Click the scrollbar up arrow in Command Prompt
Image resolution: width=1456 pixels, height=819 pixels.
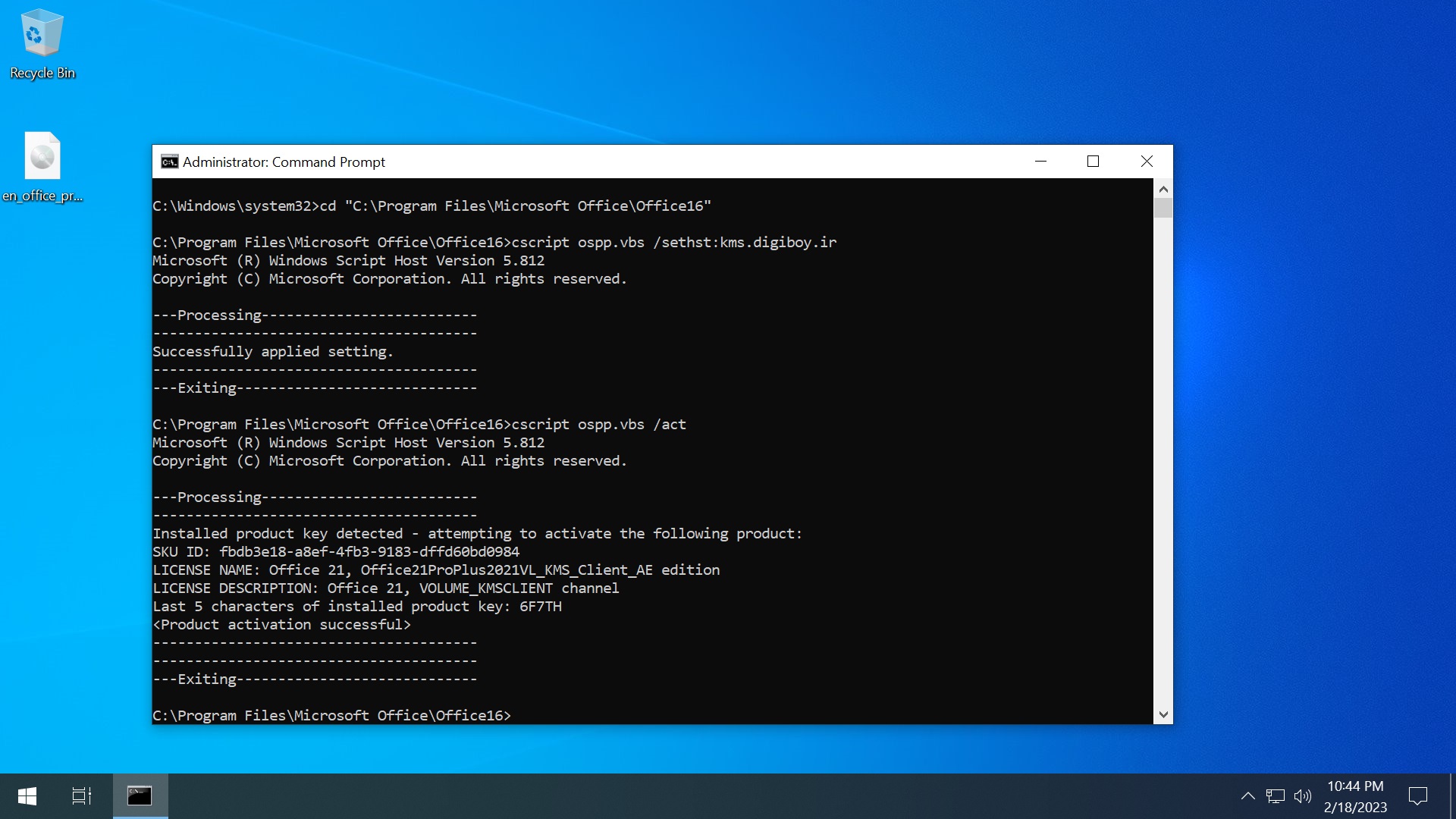(1163, 189)
